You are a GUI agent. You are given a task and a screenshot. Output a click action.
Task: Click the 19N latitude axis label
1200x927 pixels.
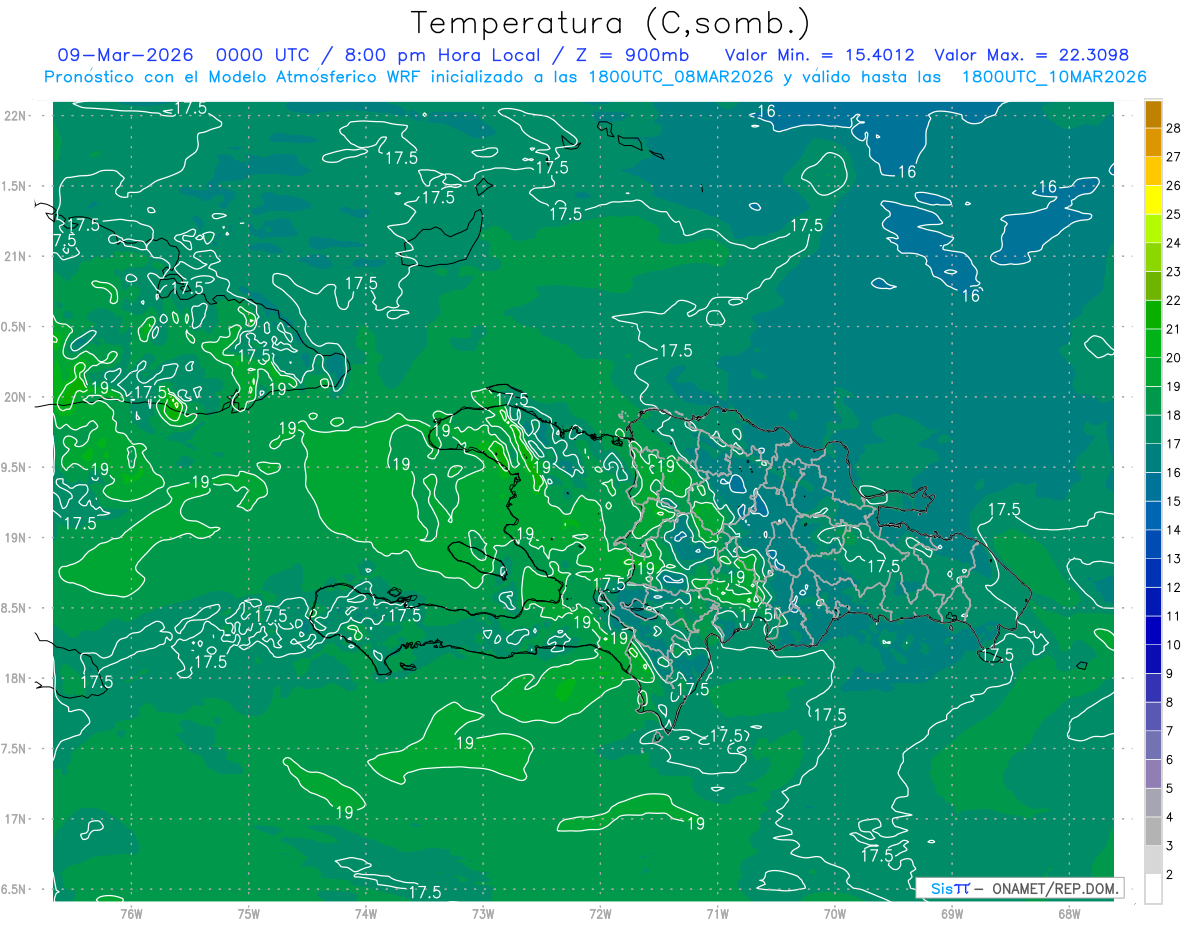point(16,538)
